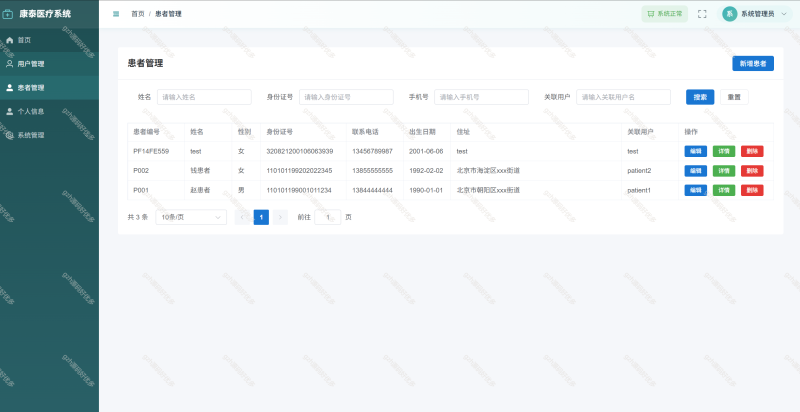
Task: Click the medical kit logo icon
Action: pyautogui.click(x=8, y=14)
